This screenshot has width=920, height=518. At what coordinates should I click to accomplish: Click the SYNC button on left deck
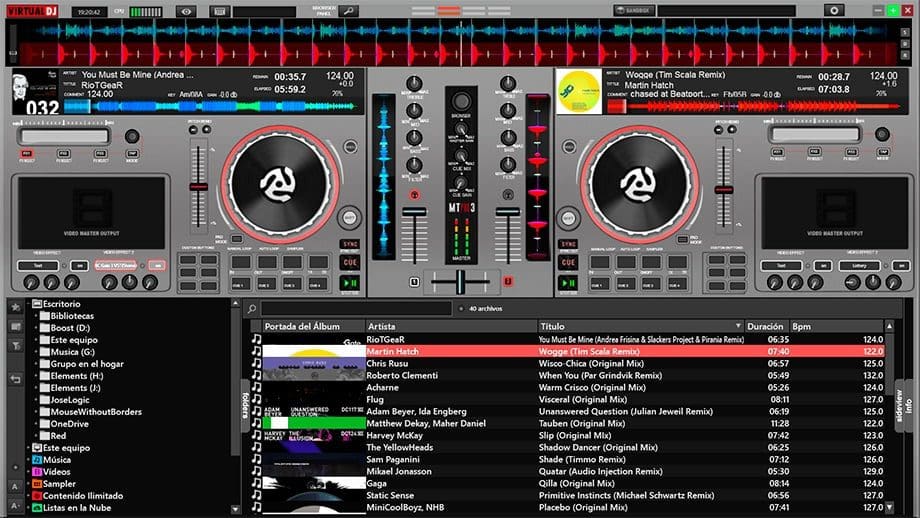pos(350,244)
